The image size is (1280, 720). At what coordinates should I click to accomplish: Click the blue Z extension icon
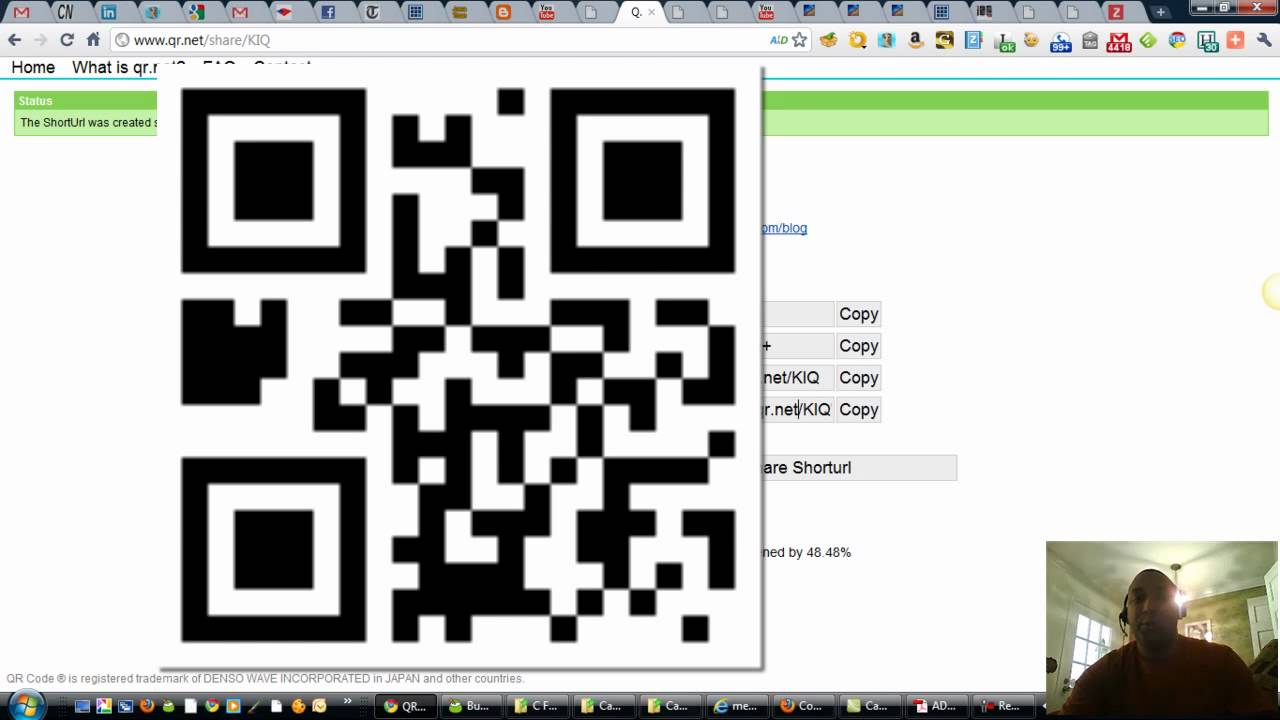coord(973,40)
